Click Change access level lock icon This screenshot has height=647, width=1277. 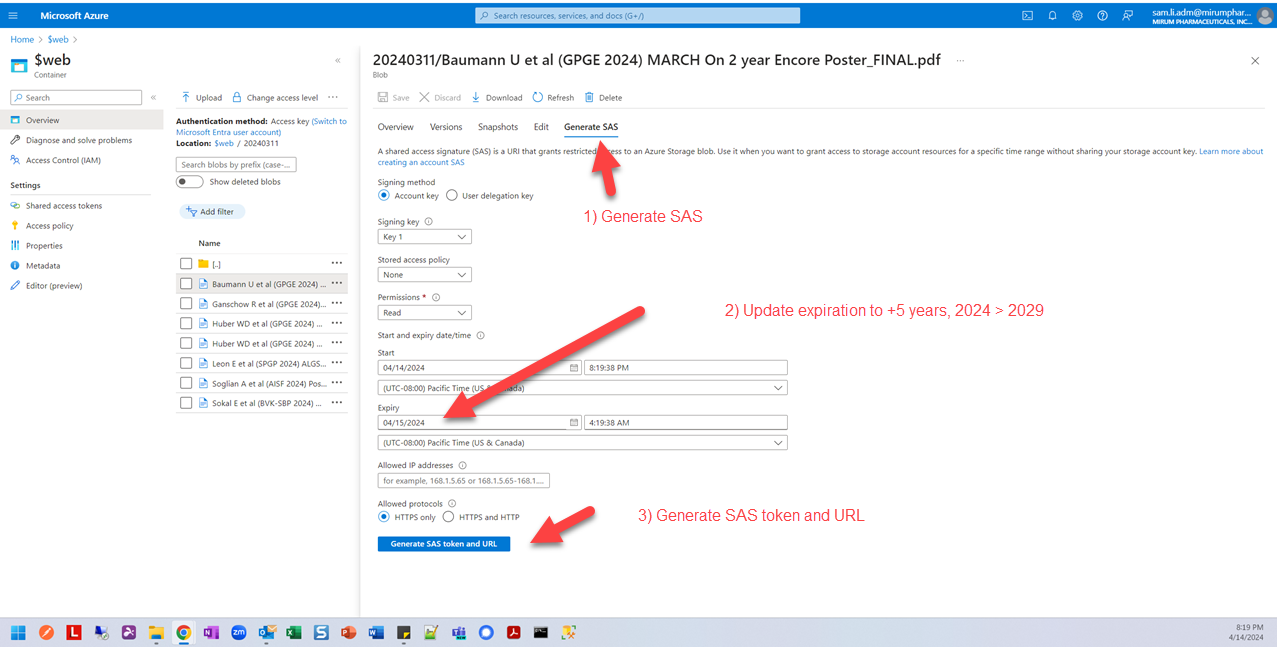(x=237, y=97)
